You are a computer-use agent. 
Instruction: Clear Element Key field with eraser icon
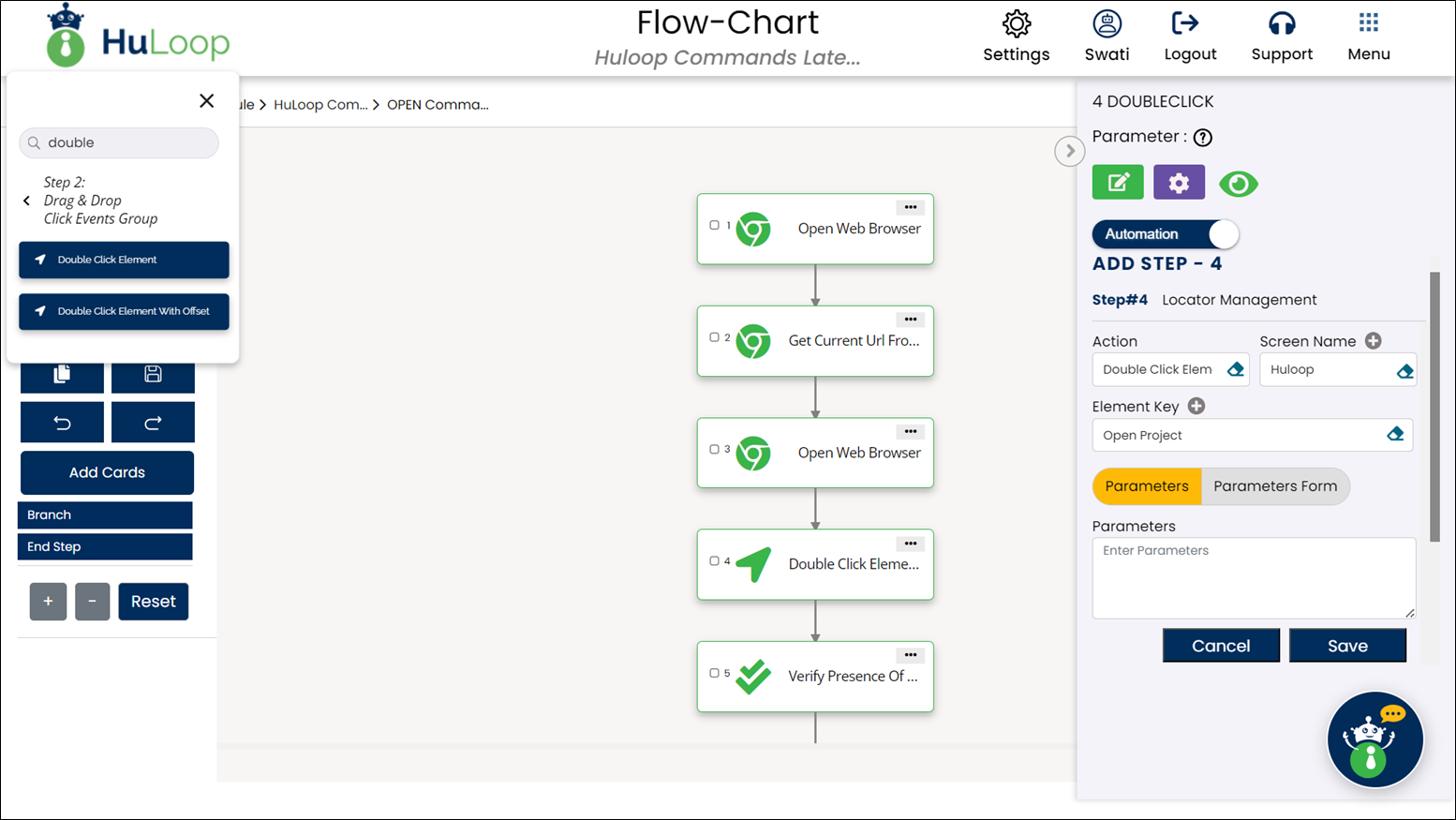coord(1395,434)
